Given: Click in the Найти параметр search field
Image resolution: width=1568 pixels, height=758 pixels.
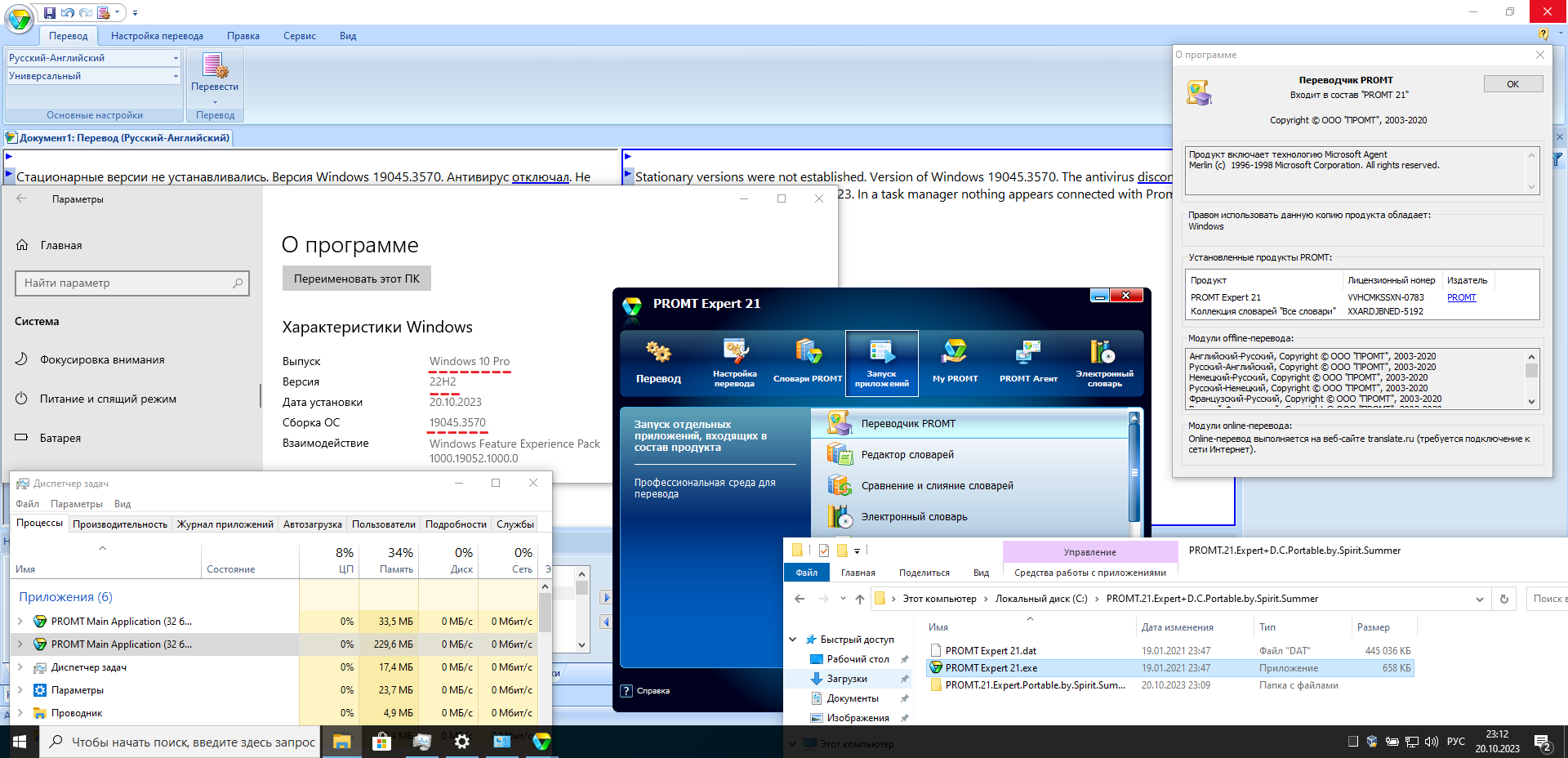Looking at the screenshot, I should coord(132,283).
